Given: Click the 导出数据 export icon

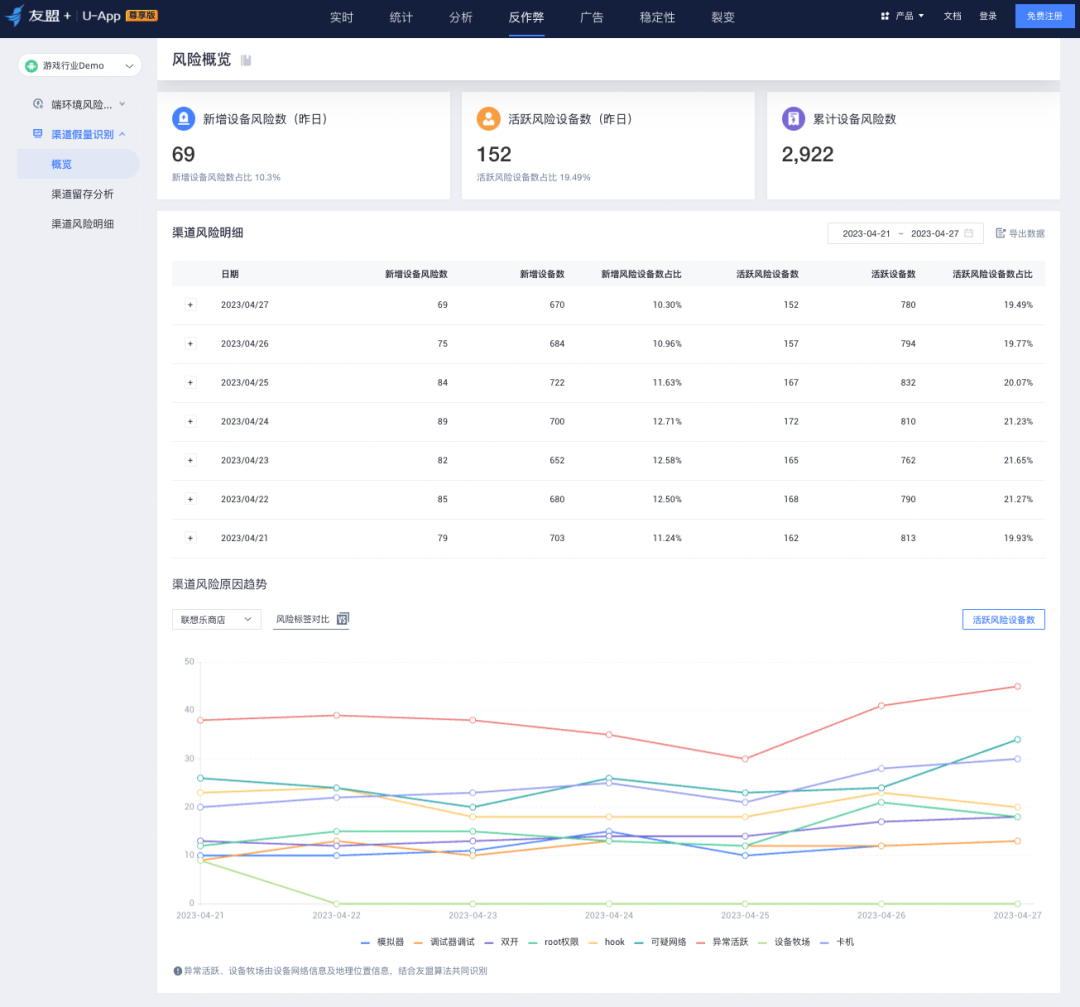Looking at the screenshot, I should pyautogui.click(x=1001, y=233).
